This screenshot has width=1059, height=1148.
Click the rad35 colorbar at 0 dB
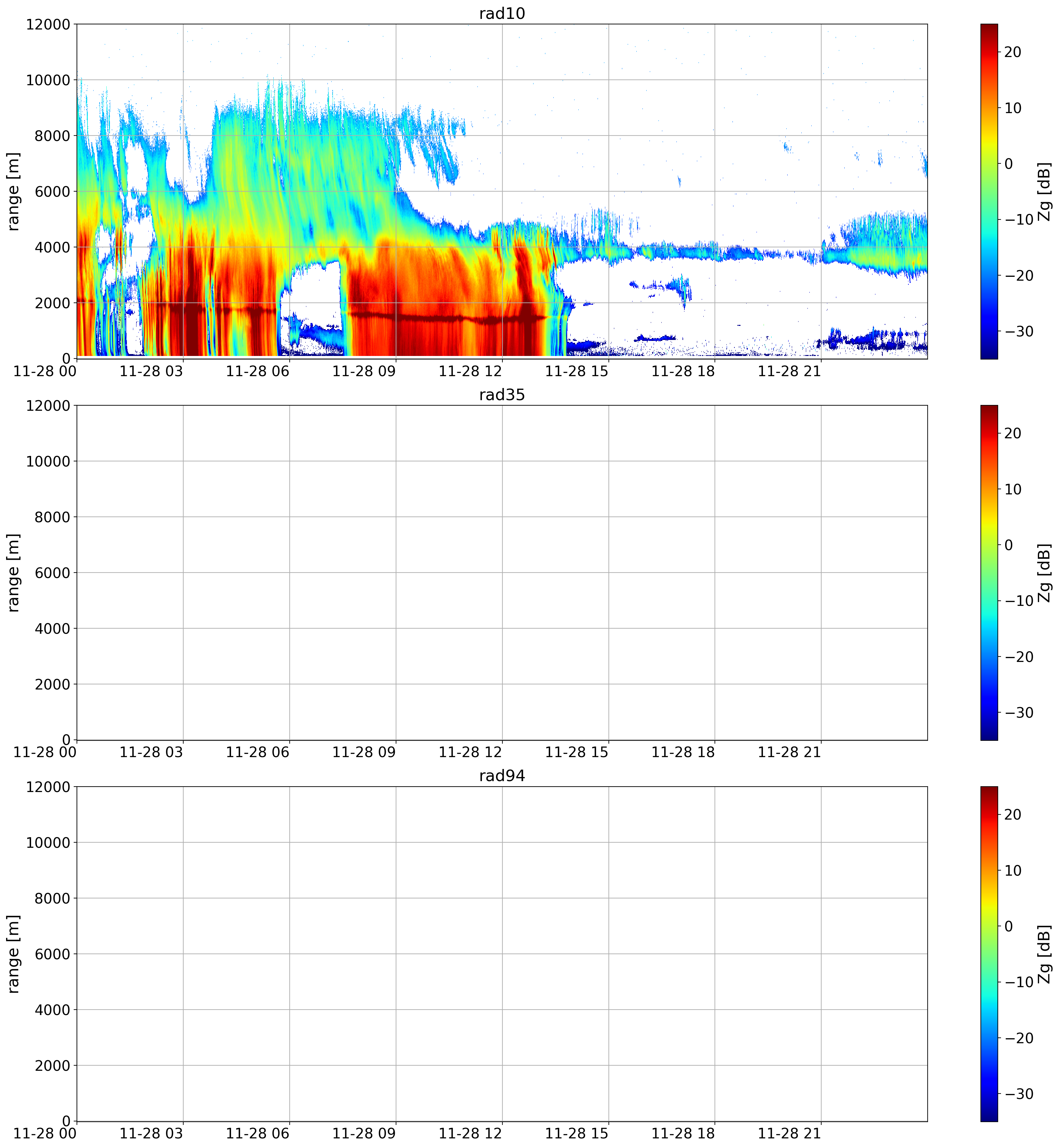tap(989, 544)
